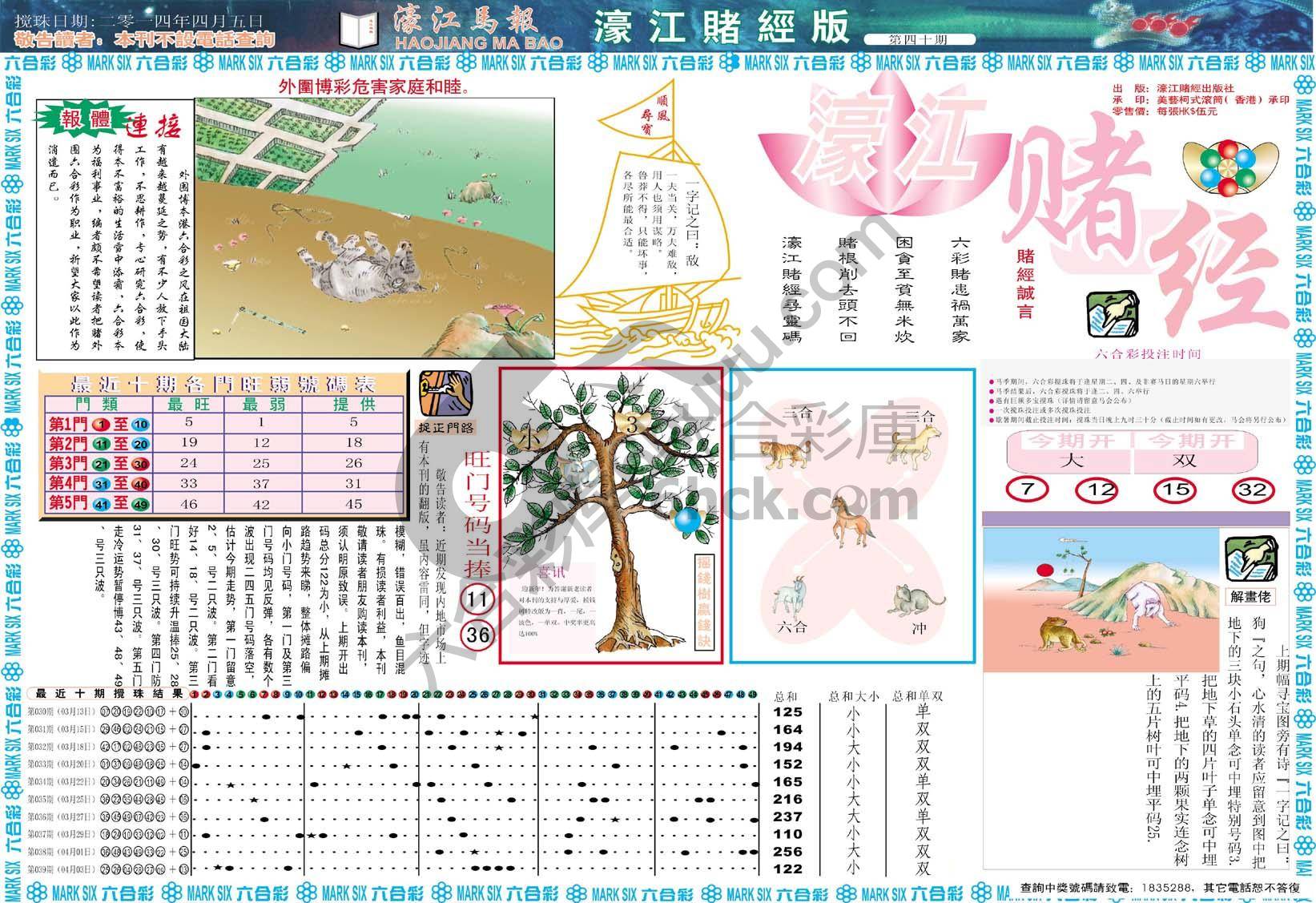The height and width of the screenshot is (903, 1316).
Task: Click the 总和 value 256
Action: (x=787, y=851)
